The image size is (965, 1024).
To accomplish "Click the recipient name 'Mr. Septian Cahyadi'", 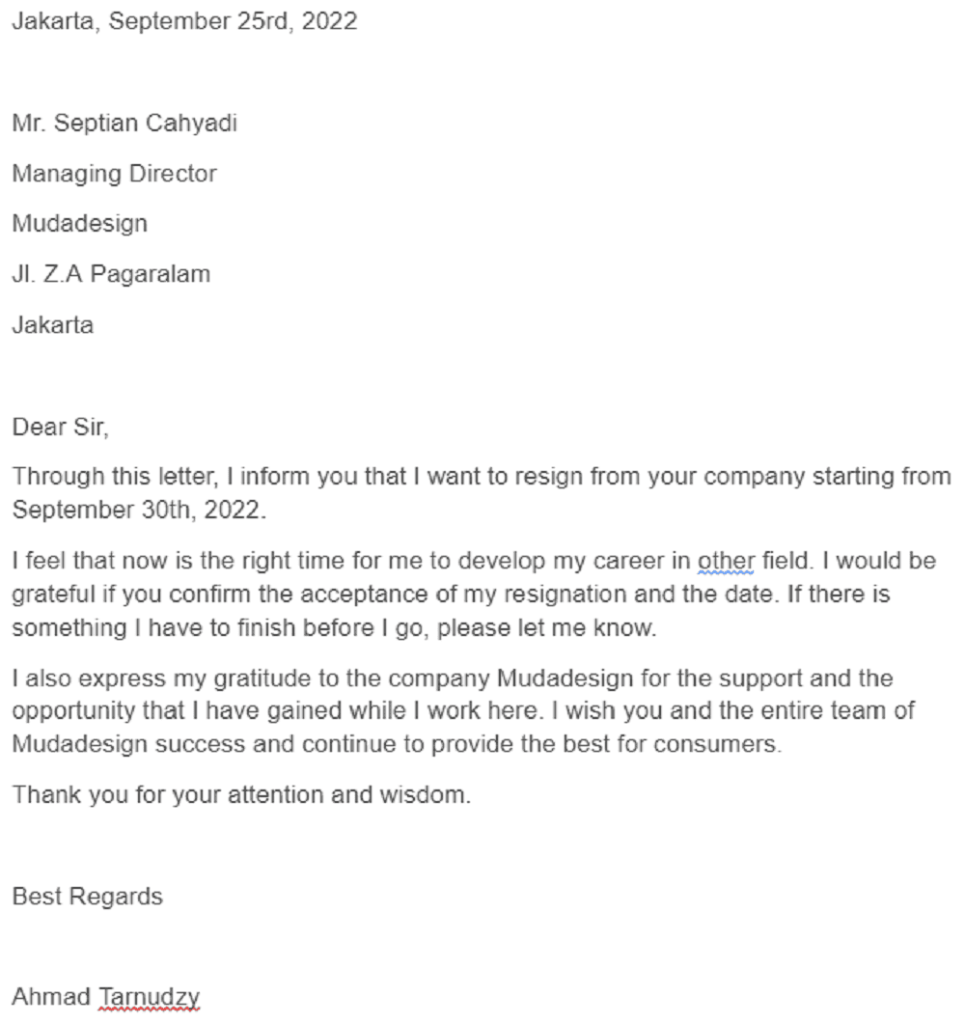I will click(124, 123).
